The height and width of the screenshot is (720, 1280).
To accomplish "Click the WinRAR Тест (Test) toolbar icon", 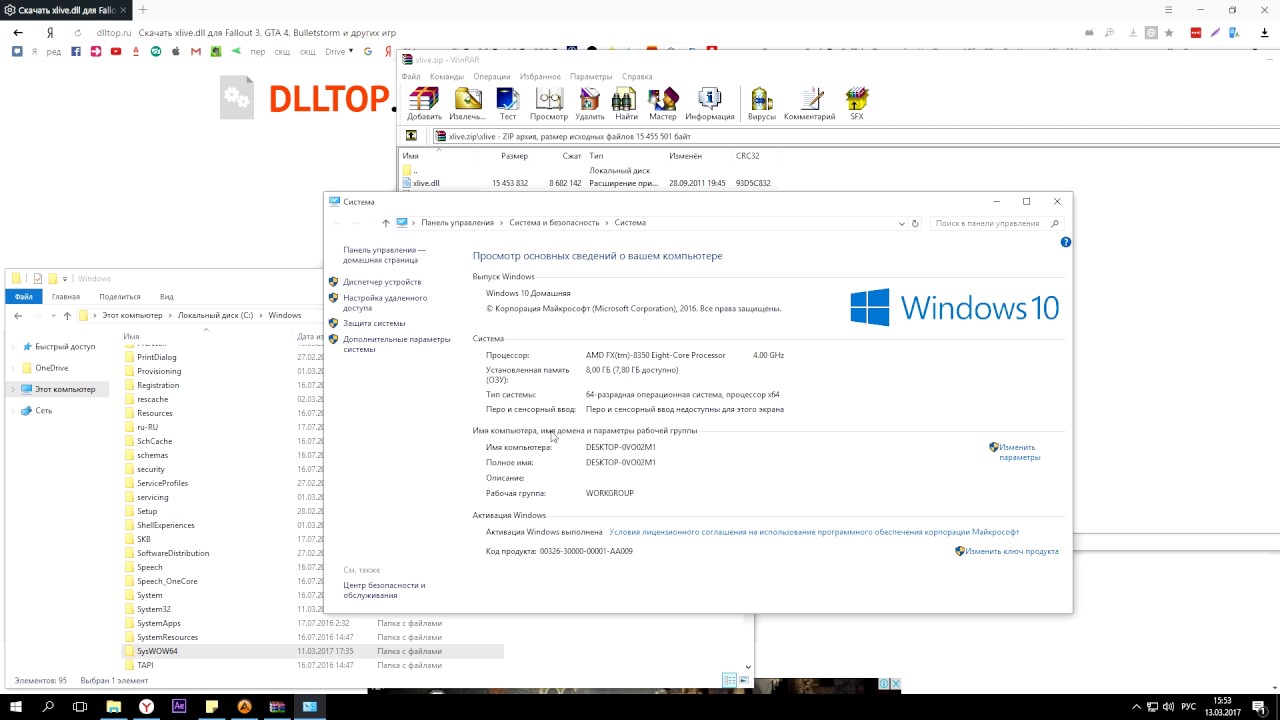I will click(x=508, y=104).
